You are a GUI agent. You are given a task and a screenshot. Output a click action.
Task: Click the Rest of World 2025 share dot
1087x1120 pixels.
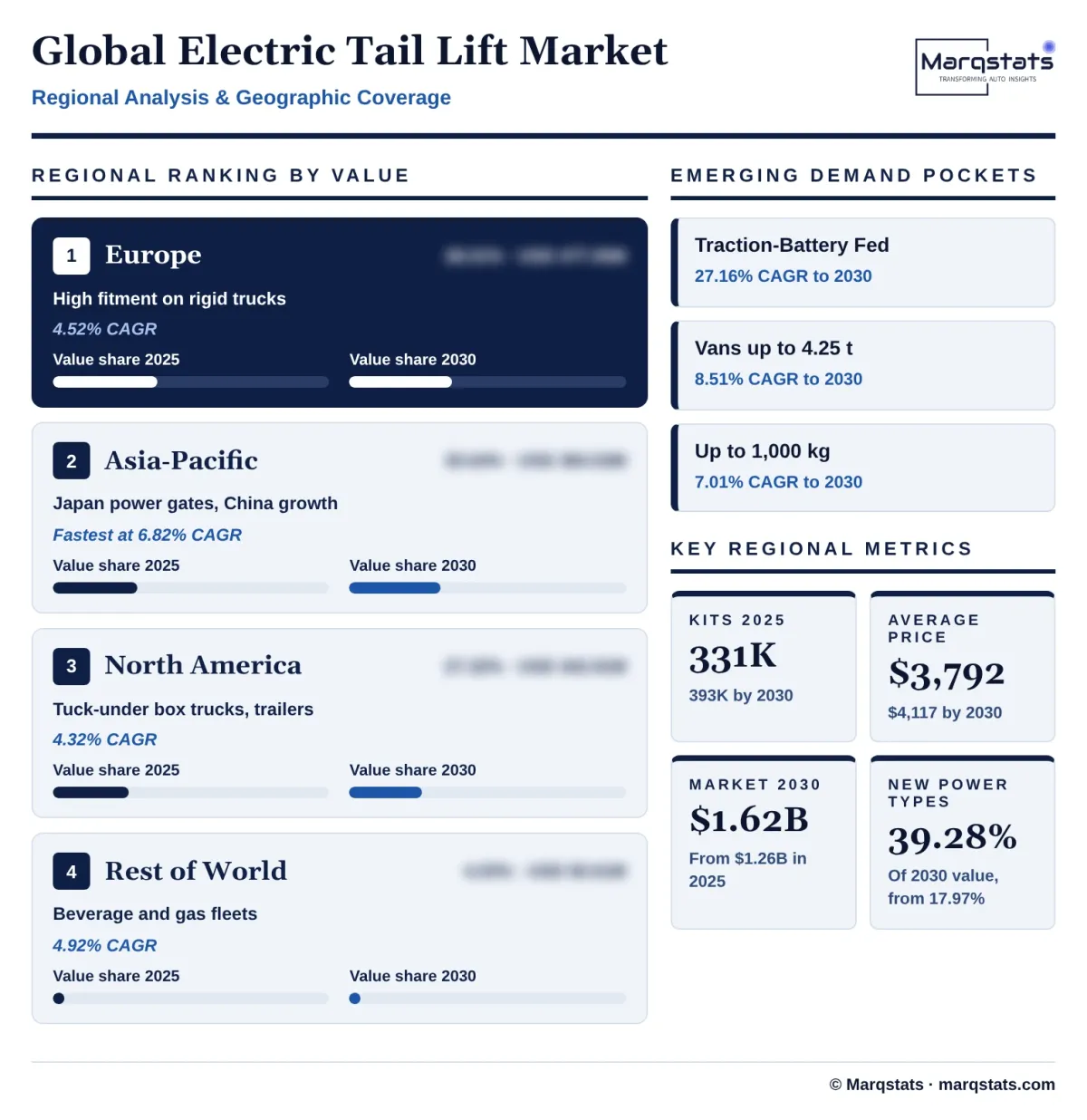tap(59, 999)
